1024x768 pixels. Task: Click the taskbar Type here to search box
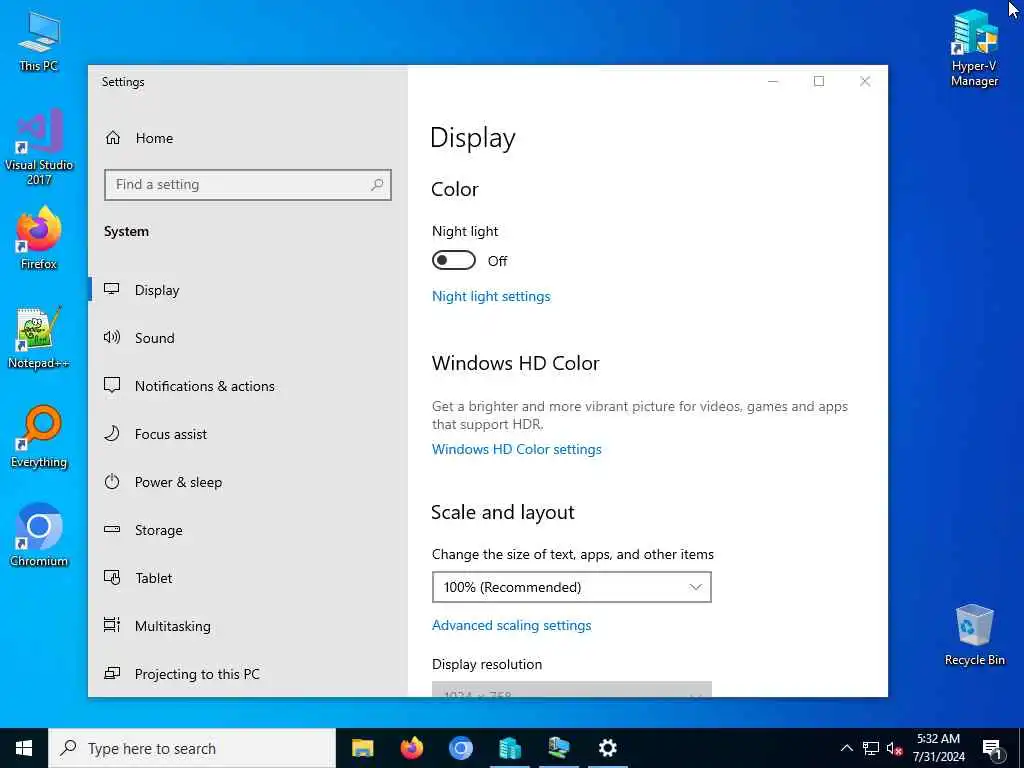click(192, 748)
